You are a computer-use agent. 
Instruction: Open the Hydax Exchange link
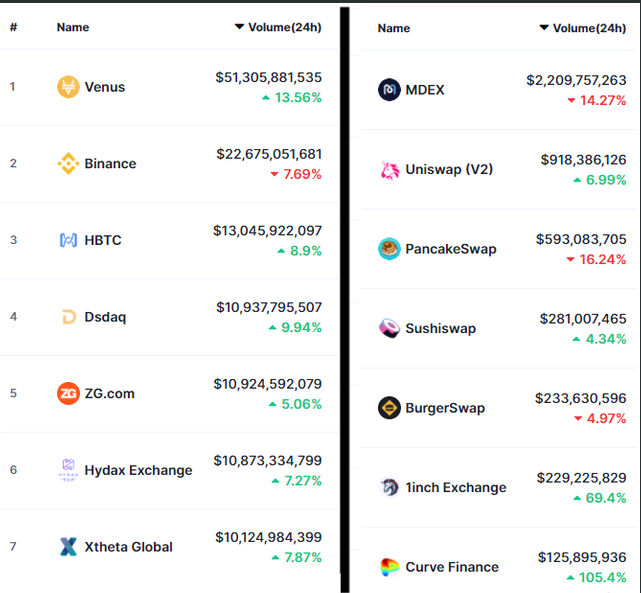pyautogui.click(x=138, y=470)
